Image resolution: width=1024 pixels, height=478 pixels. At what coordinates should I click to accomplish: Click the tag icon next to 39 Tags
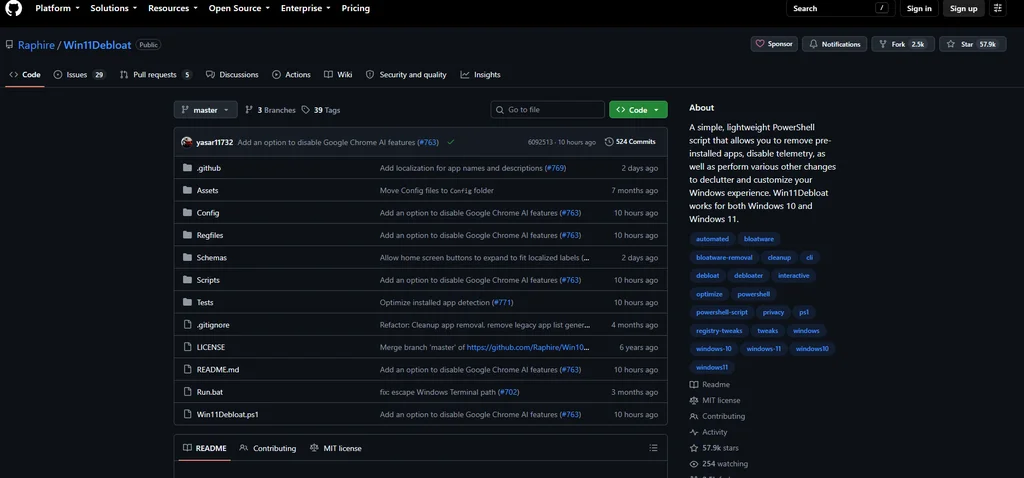(x=306, y=110)
